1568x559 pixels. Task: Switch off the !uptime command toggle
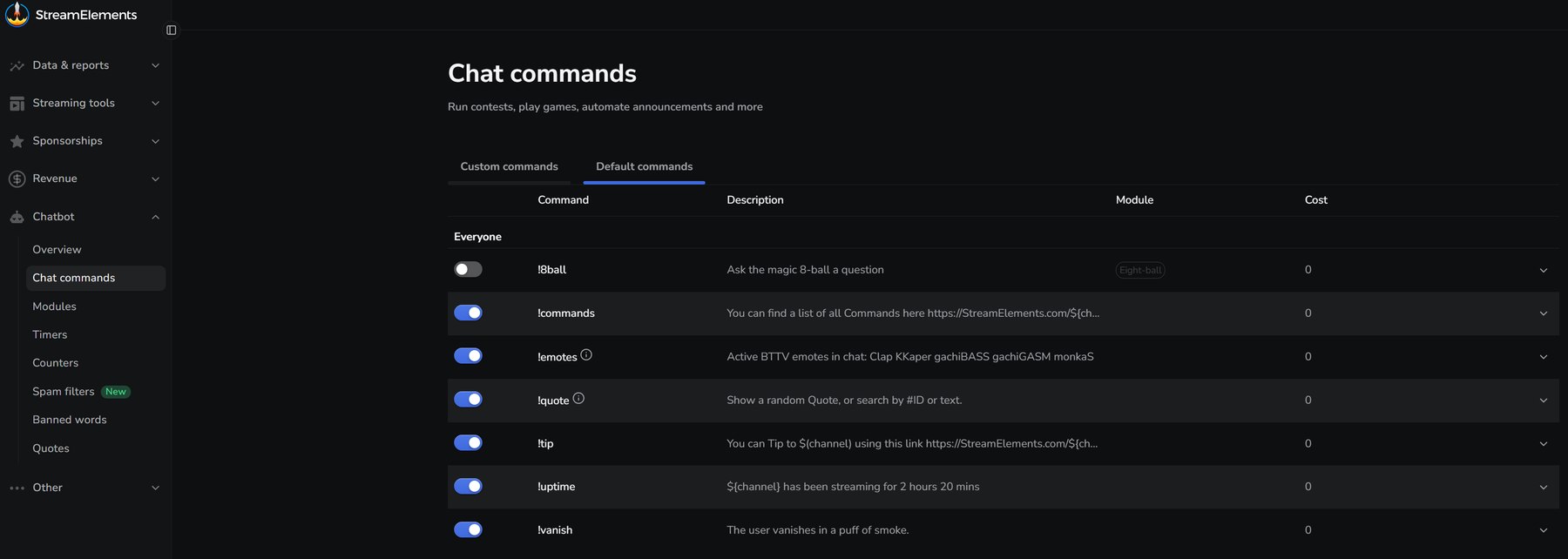[x=468, y=486]
